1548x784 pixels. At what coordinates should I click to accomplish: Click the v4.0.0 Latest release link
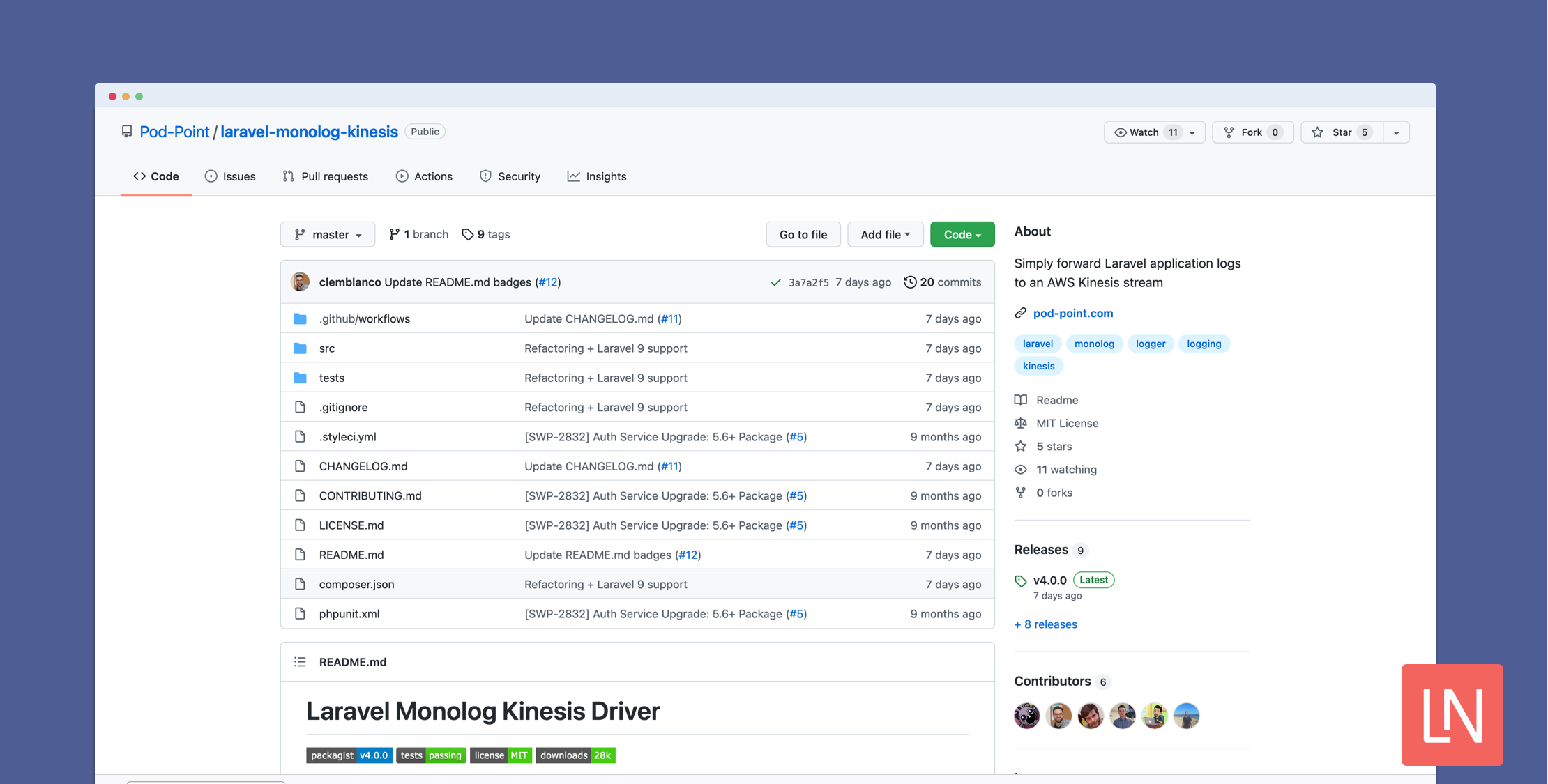[x=1049, y=579]
